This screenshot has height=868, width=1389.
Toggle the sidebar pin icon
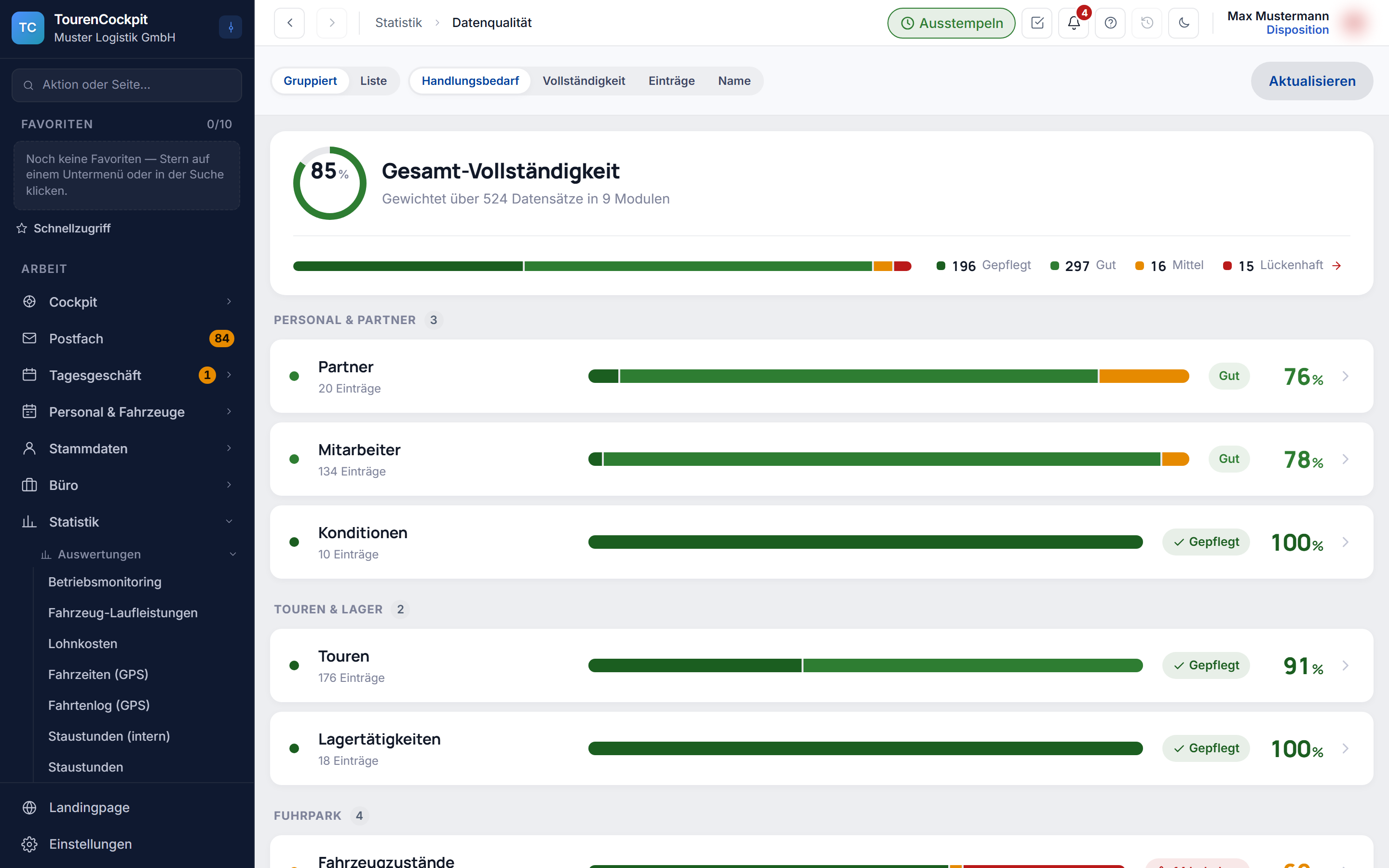(231, 27)
